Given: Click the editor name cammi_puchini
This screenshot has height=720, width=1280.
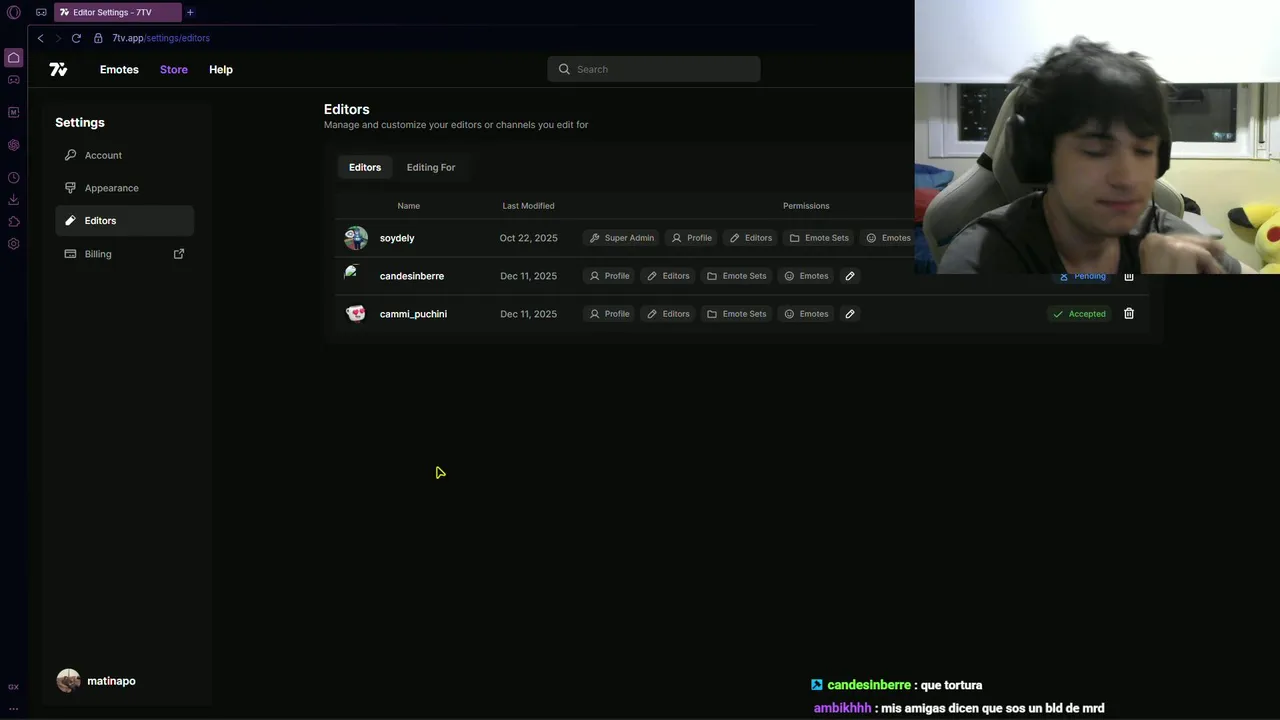Looking at the screenshot, I should point(413,314).
